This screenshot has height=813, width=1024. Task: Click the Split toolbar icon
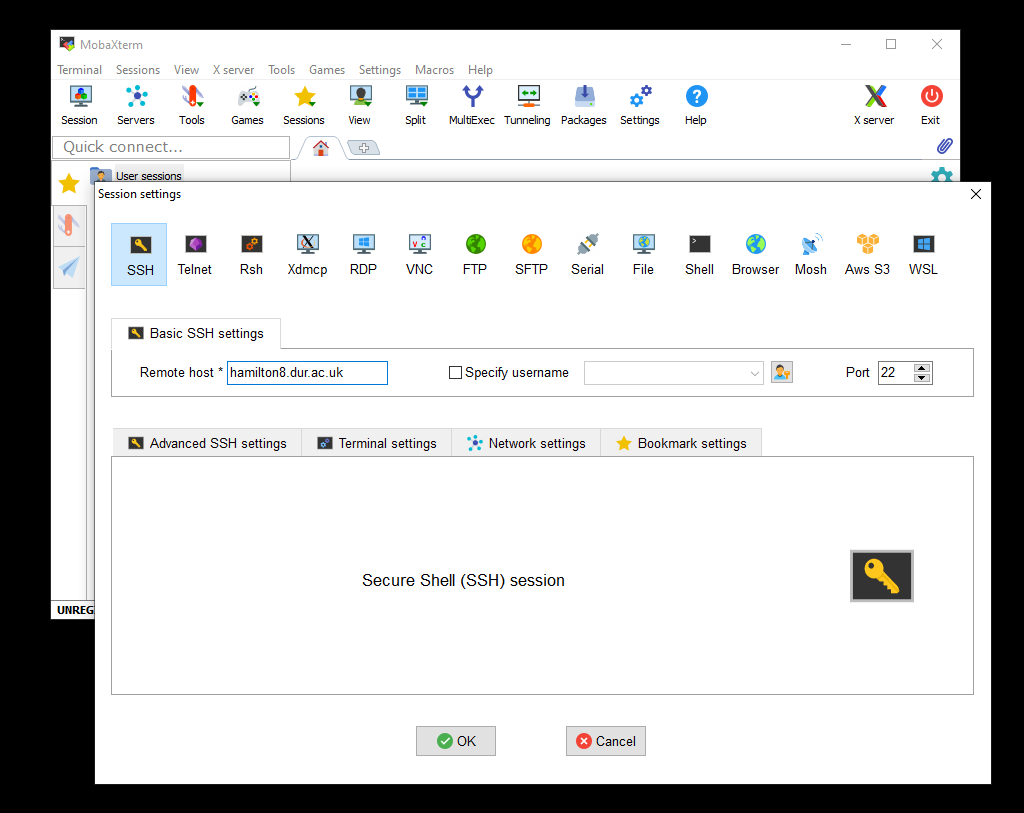[x=415, y=105]
